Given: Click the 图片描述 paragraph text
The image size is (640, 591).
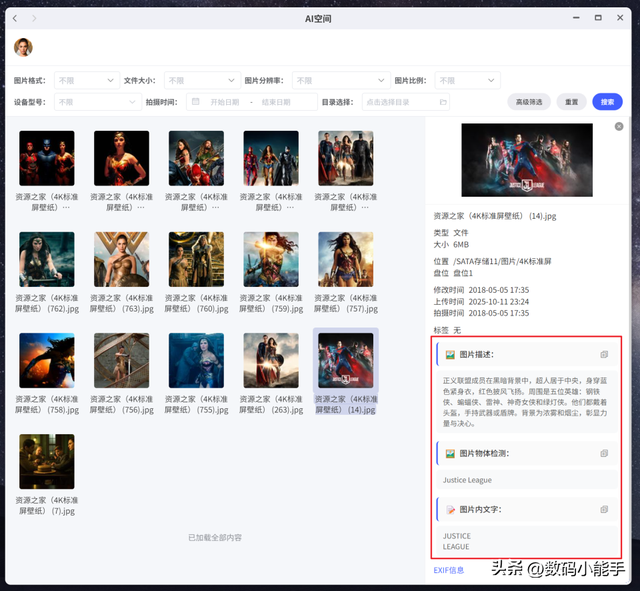Looking at the screenshot, I should (x=525, y=402).
